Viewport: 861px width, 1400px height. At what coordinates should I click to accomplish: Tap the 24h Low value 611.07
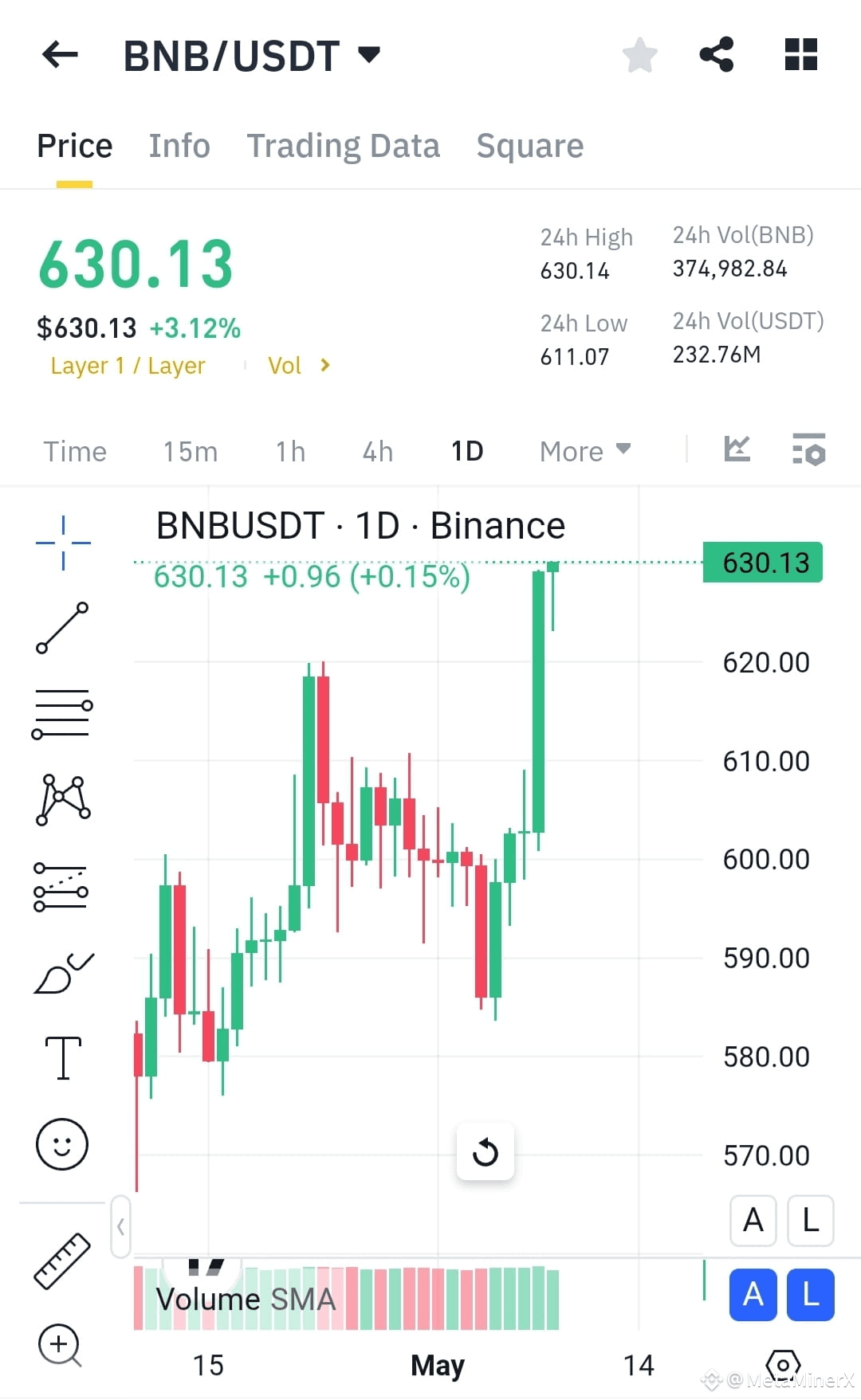575,357
